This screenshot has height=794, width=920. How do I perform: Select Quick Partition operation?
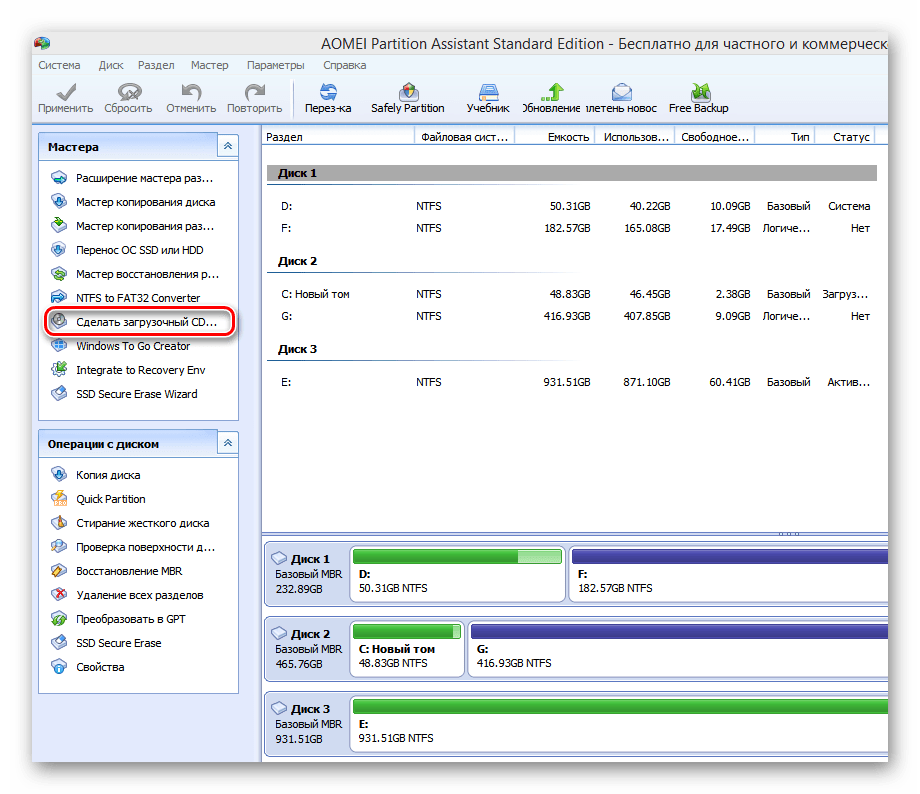pos(110,499)
